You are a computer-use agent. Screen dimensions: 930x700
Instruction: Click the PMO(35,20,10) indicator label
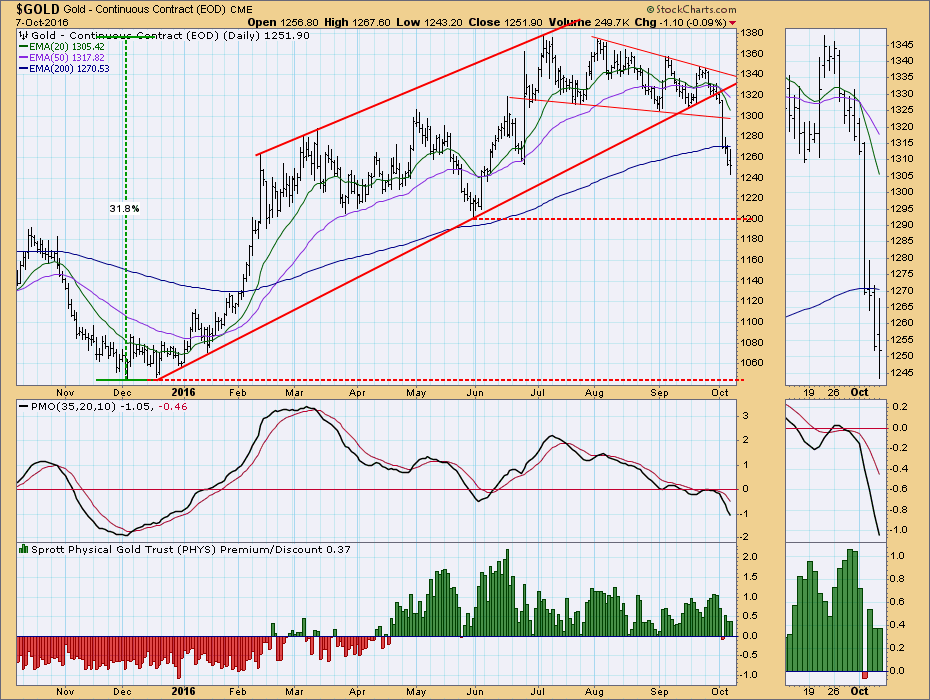pos(60,407)
